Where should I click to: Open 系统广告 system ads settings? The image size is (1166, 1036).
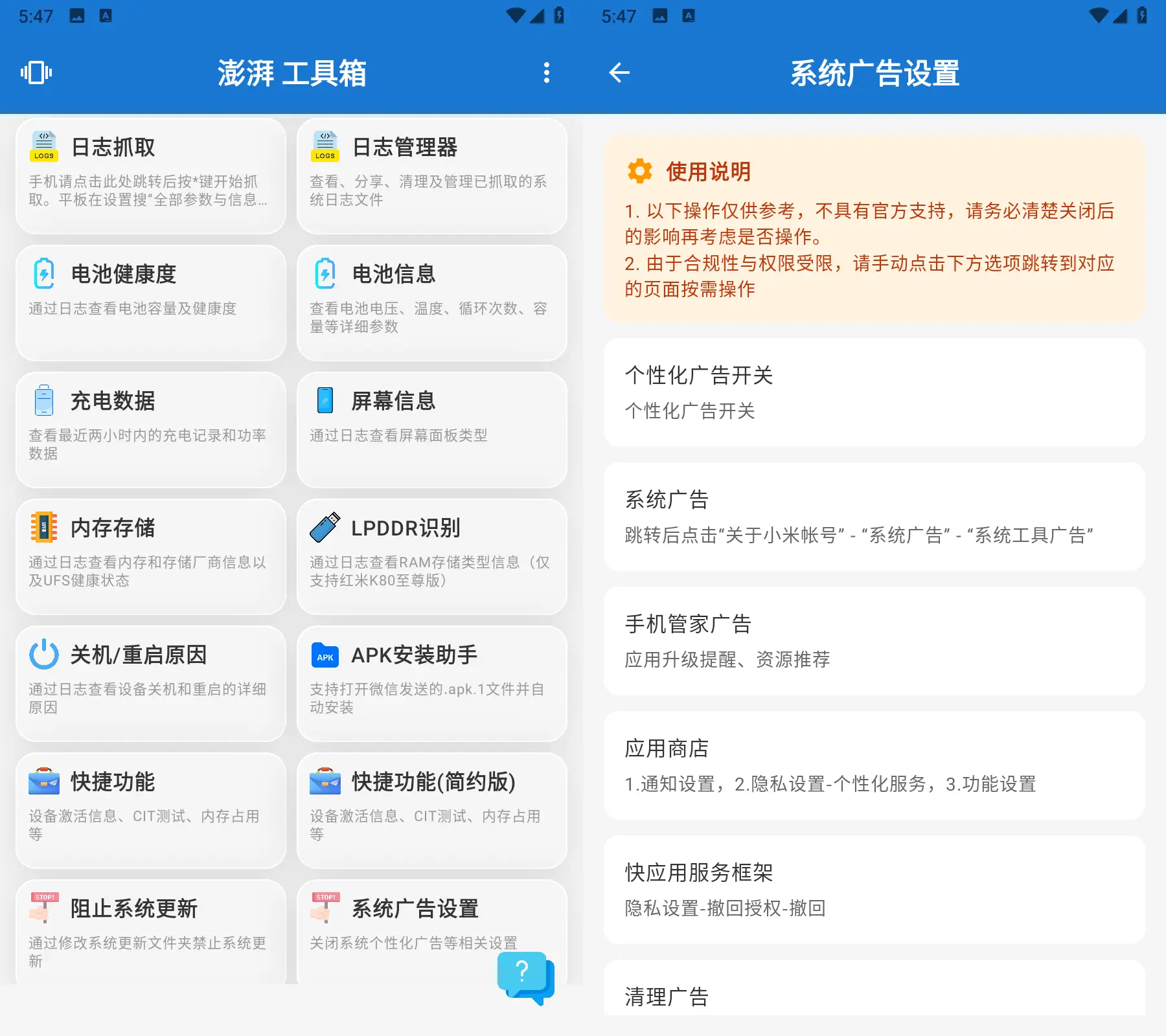pos(874,517)
